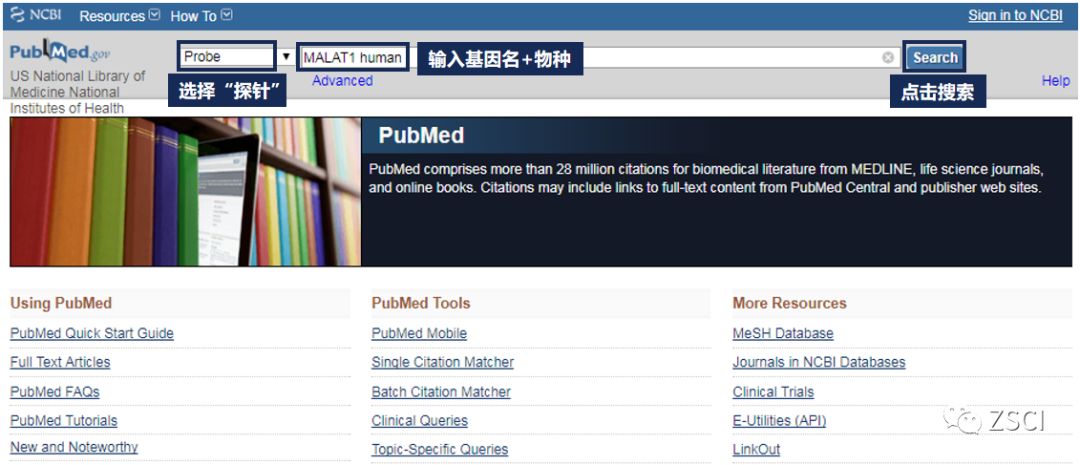This screenshot has width=1080, height=465.
Task: Open Clinical Queries link
Action: 419,420
